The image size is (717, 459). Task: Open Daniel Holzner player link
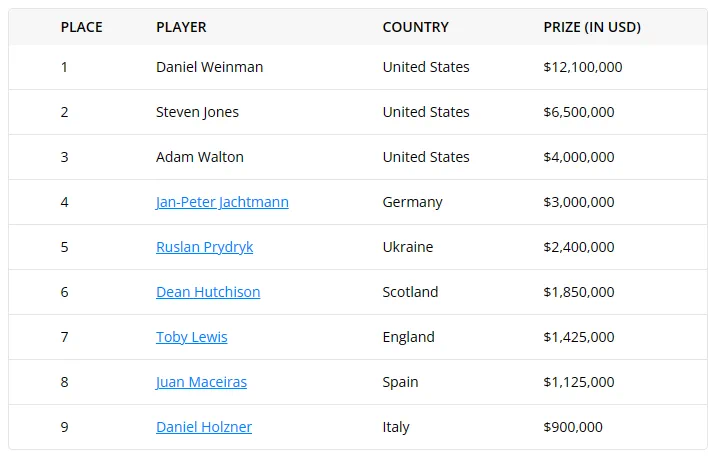point(204,427)
